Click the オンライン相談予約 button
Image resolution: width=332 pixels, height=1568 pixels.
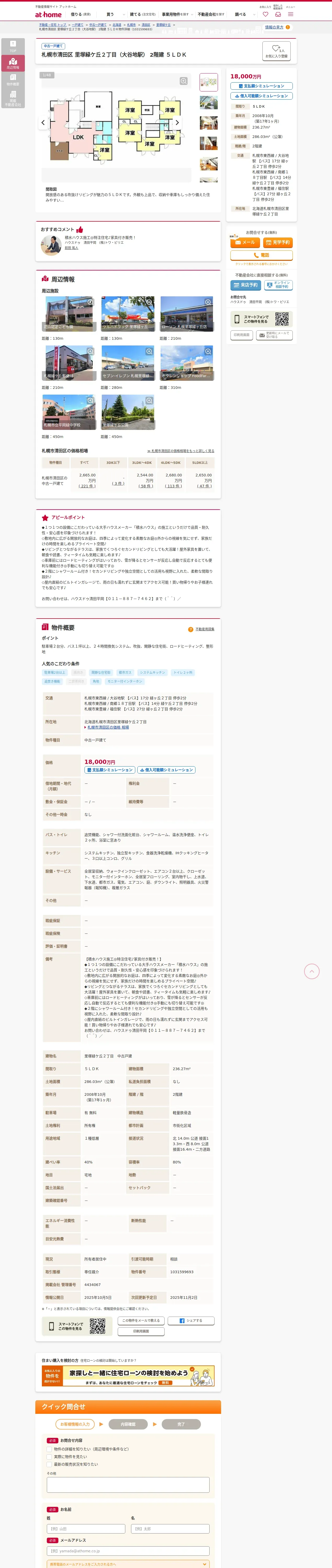[x=278, y=285]
